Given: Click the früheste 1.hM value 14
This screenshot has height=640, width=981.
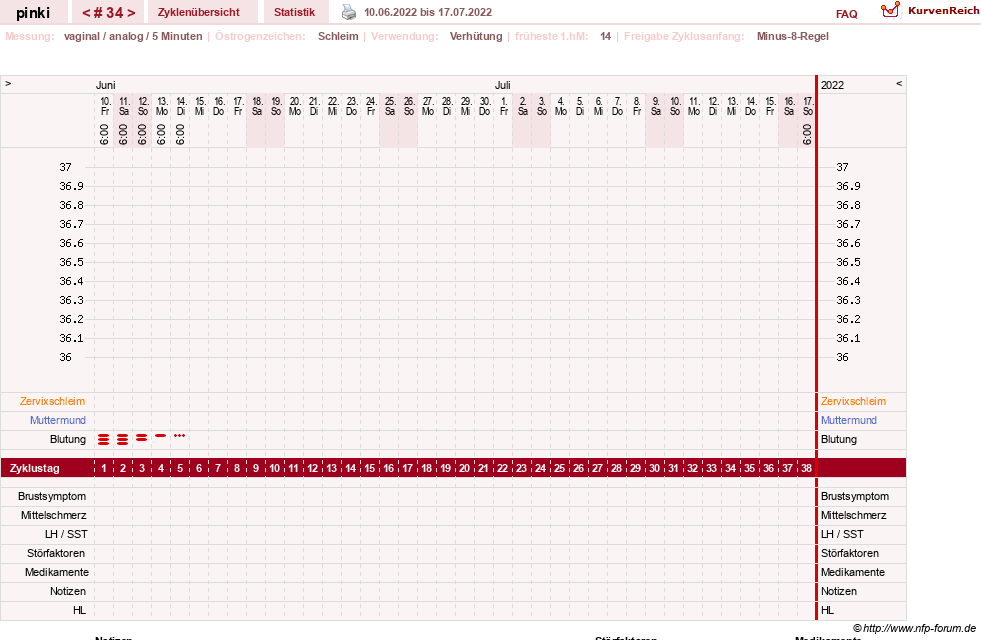Looking at the screenshot, I should (x=606, y=36).
